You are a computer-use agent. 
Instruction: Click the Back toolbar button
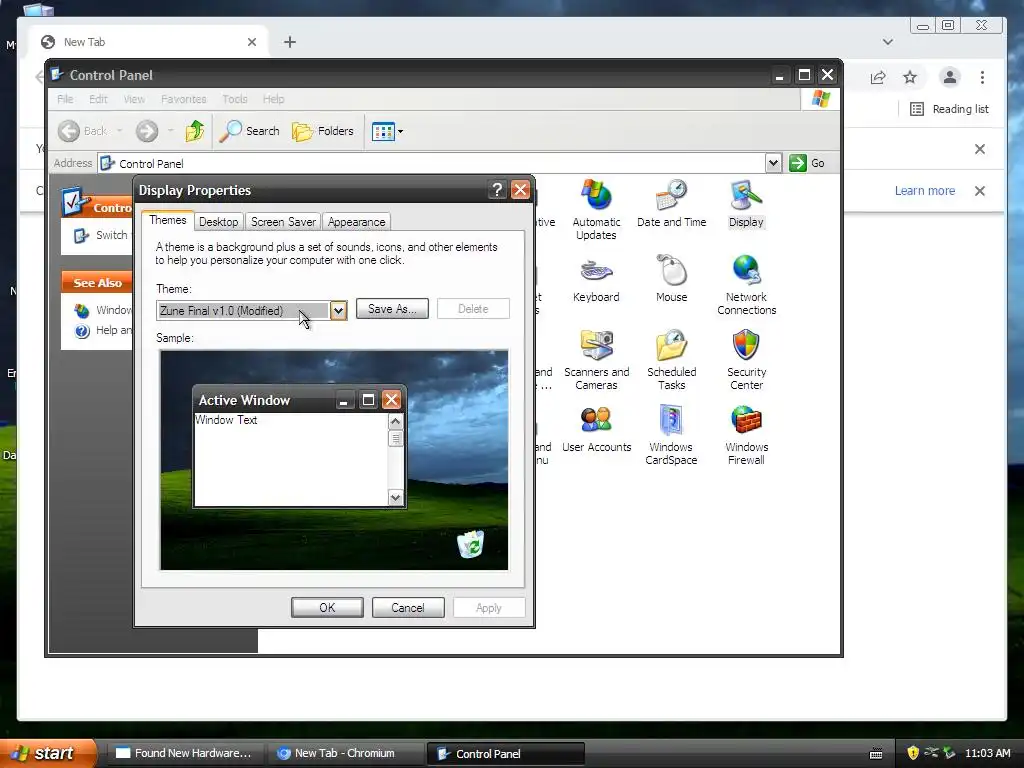82,131
